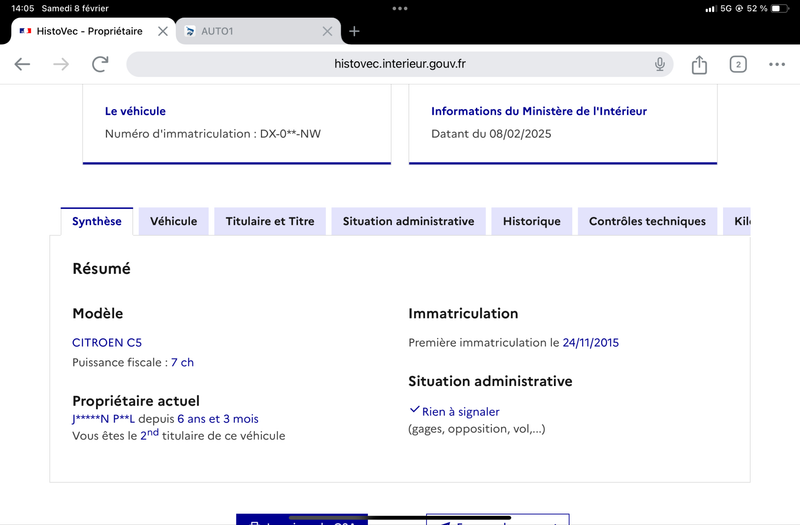Click the registration number DX-0**-NW
The image size is (800, 525).
(x=290, y=134)
